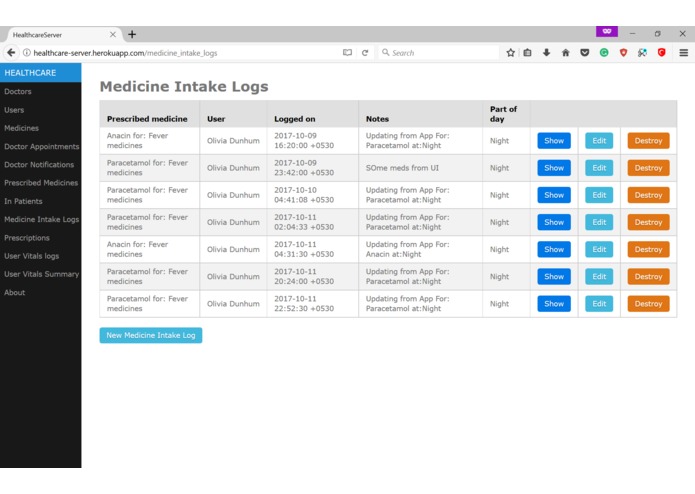This screenshot has width=695, height=494.
Task: Open Doctors in the sidebar
Action: pyautogui.click(x=18, y=91)
